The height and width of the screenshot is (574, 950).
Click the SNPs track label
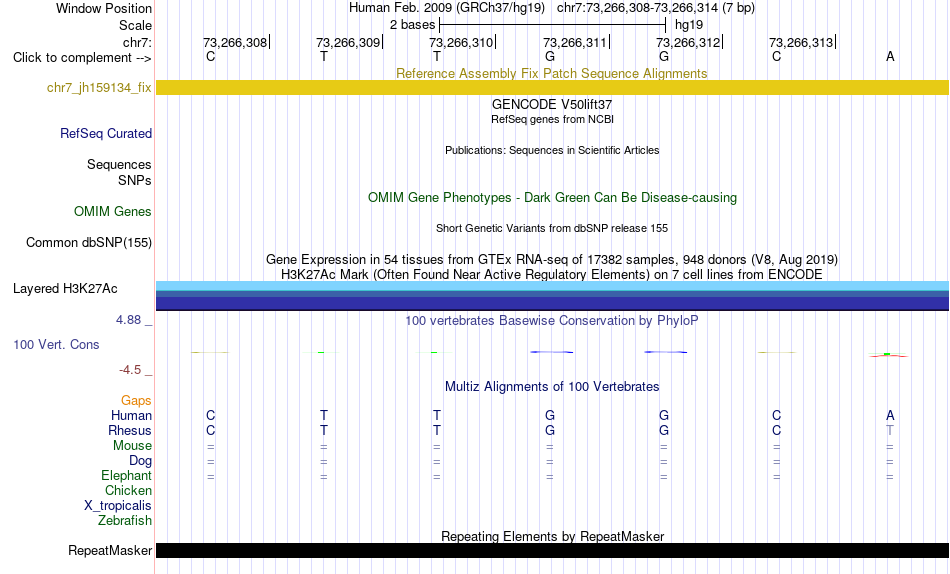click(135, 181)
